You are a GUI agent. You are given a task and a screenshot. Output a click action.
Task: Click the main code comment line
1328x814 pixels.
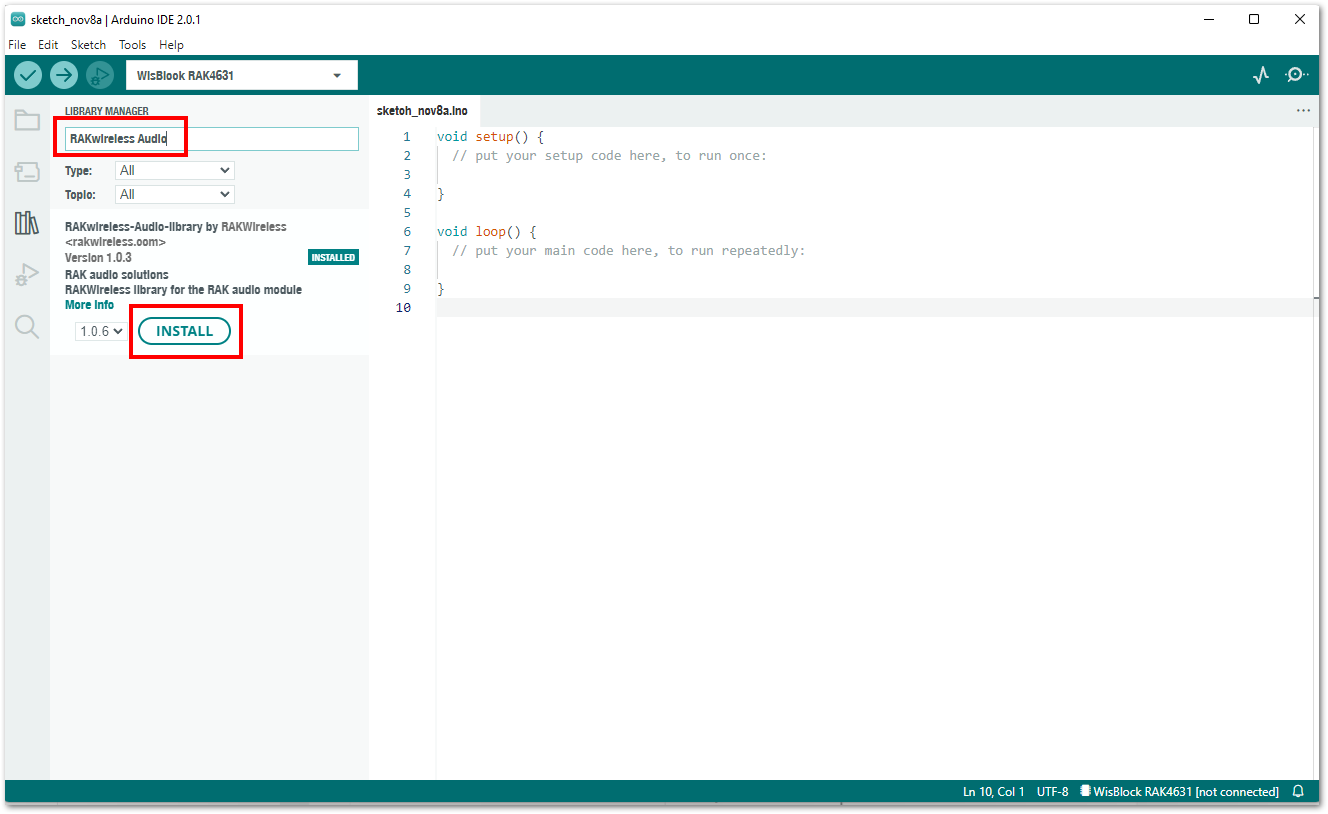[x=628, y=251]
